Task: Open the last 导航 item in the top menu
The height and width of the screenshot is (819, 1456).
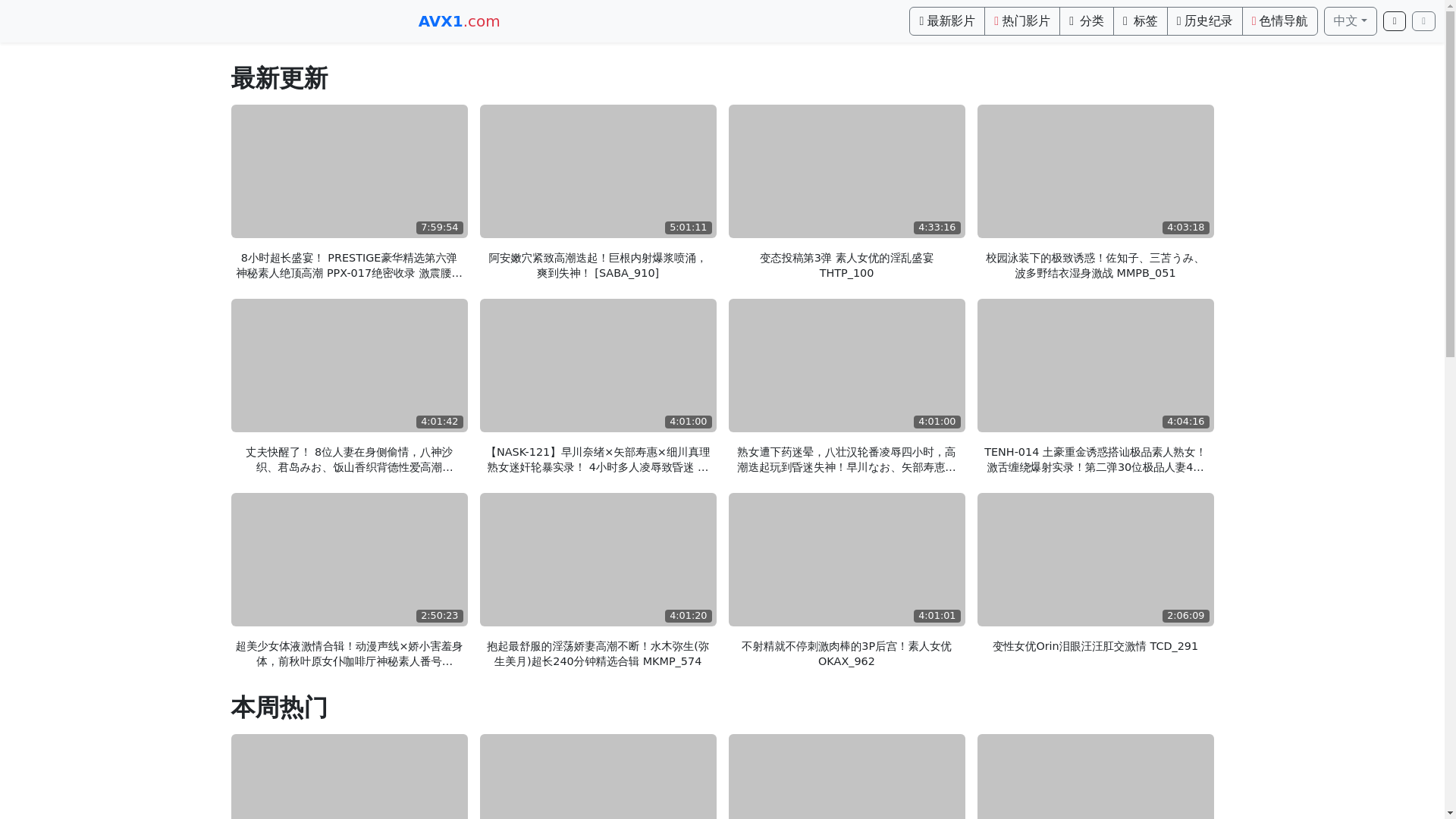Action: click(x=1279, y=21)
